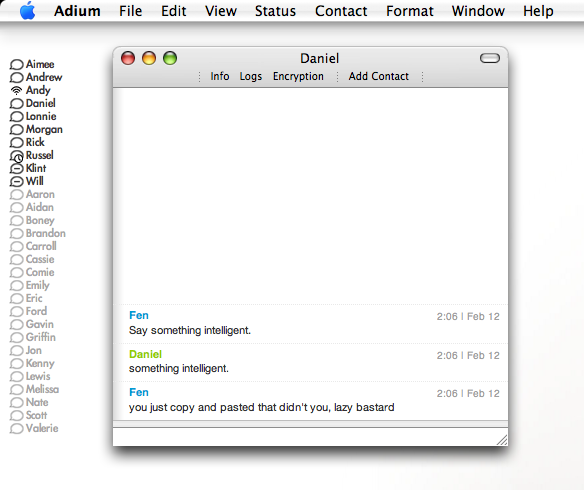
Task: Open the File menu
Action: pyautogui.click(x=130, y=11)
